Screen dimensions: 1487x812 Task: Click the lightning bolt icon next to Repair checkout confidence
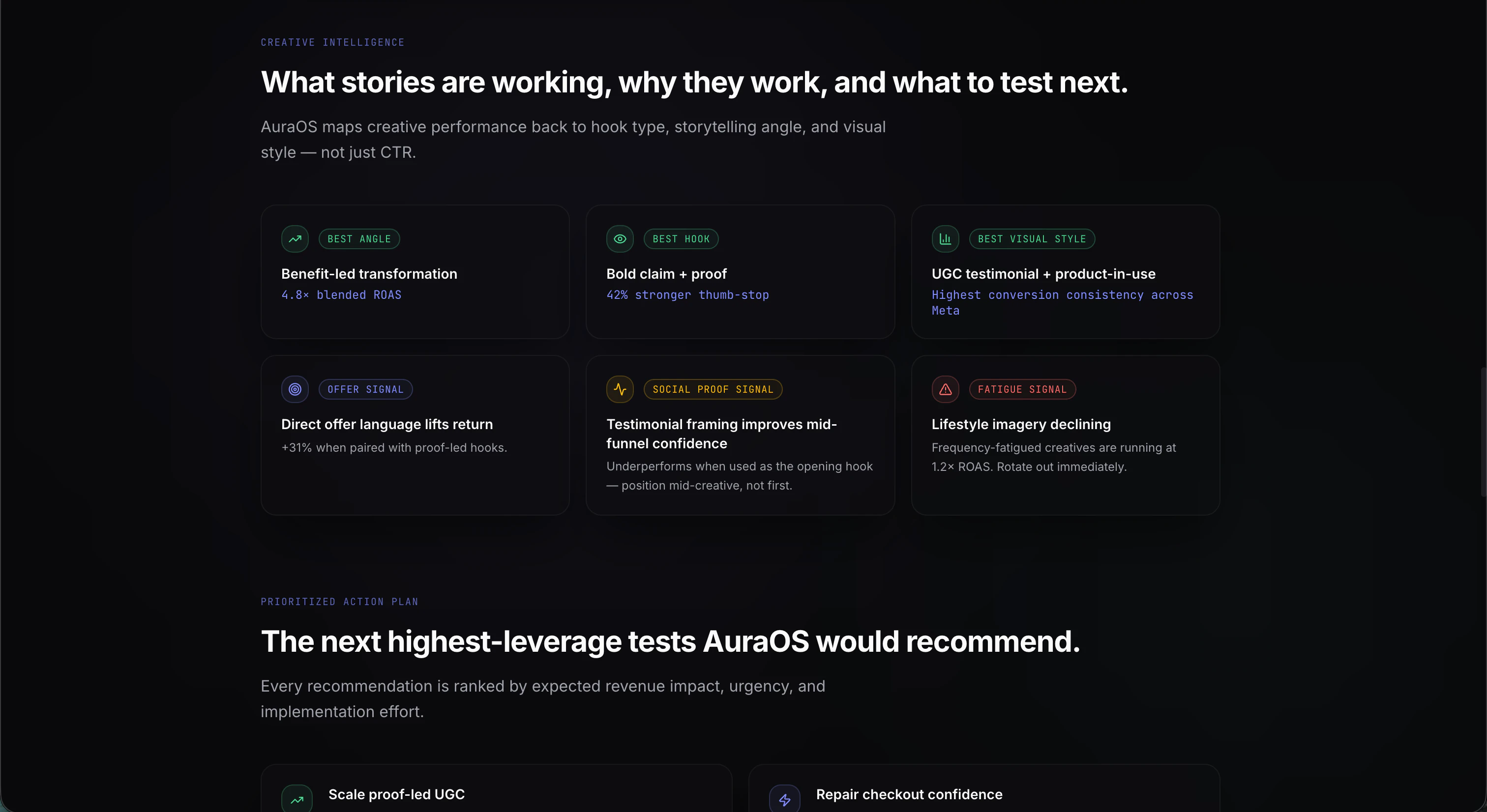(x=784, y=799)
